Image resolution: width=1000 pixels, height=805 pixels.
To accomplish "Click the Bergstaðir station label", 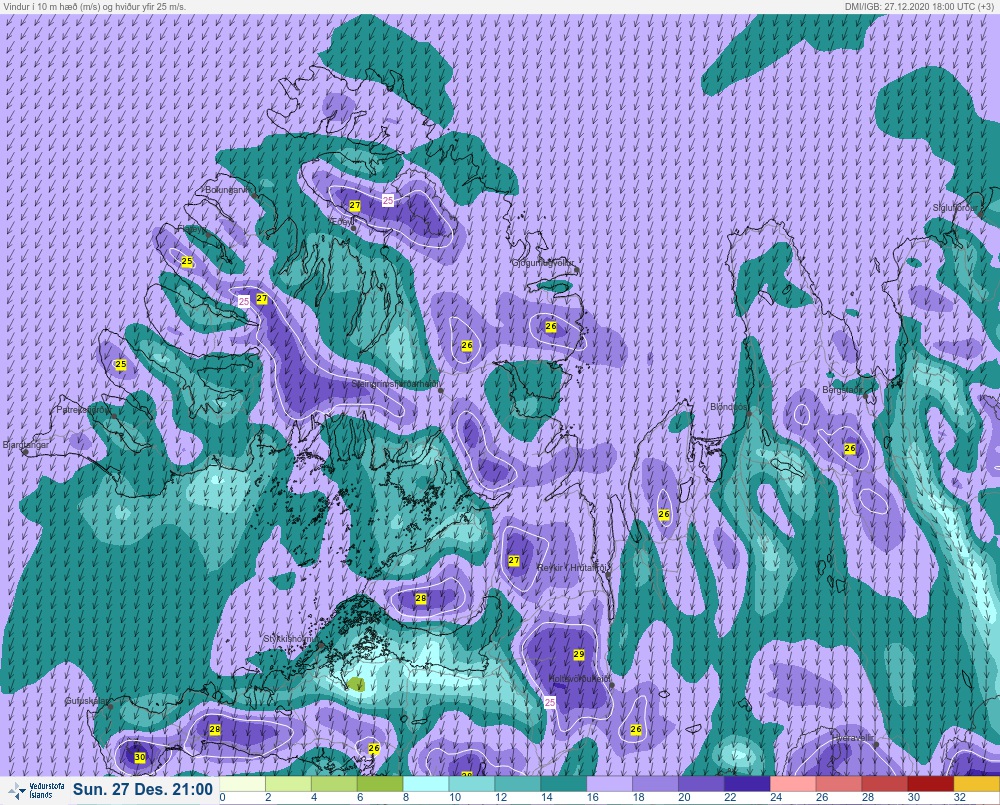I will click(x=842, y=389).
